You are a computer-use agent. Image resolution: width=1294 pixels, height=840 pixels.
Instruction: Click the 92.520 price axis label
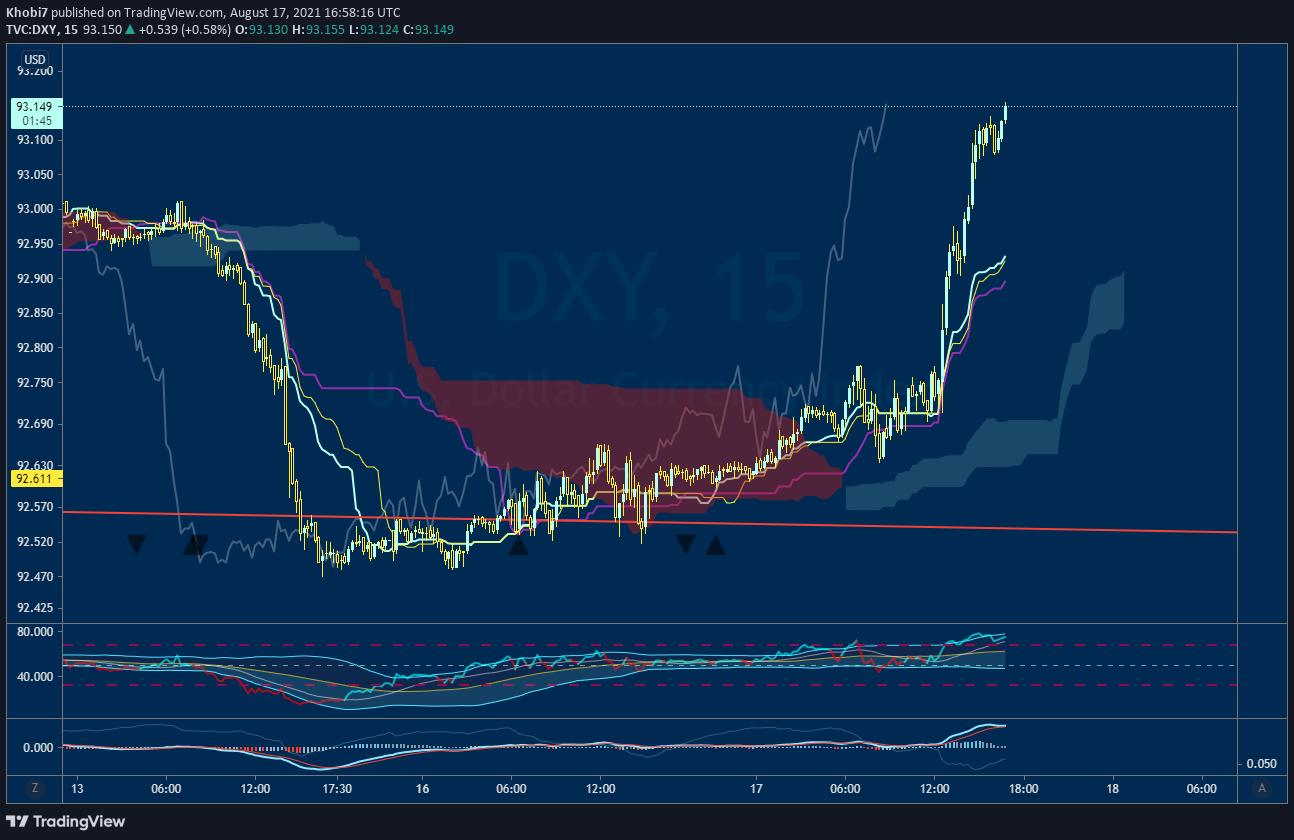(x=35, y=542)
